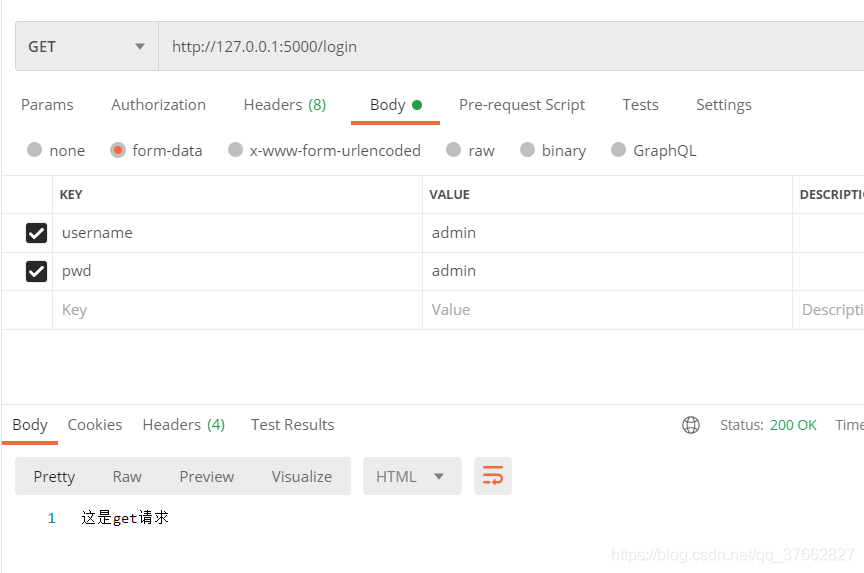Click the Preview response view button
The height and width of the screenshot is (573, 864).
click(x=207, y=476)
